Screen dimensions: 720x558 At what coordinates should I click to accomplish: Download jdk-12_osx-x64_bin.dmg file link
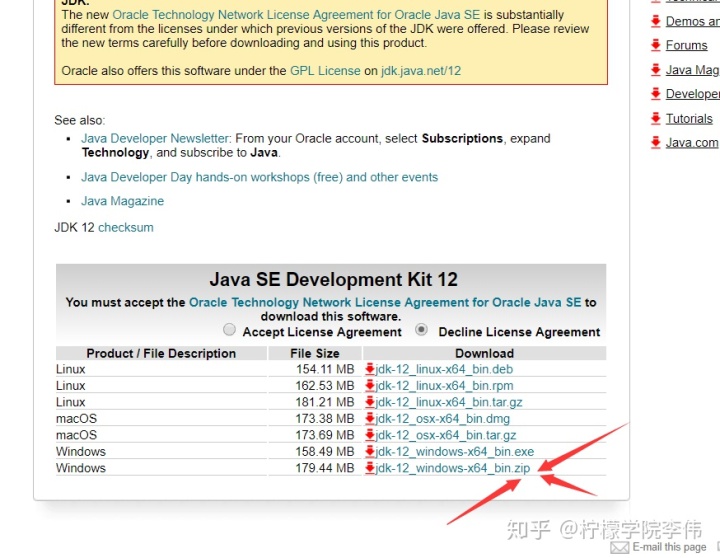click(443, 419)
